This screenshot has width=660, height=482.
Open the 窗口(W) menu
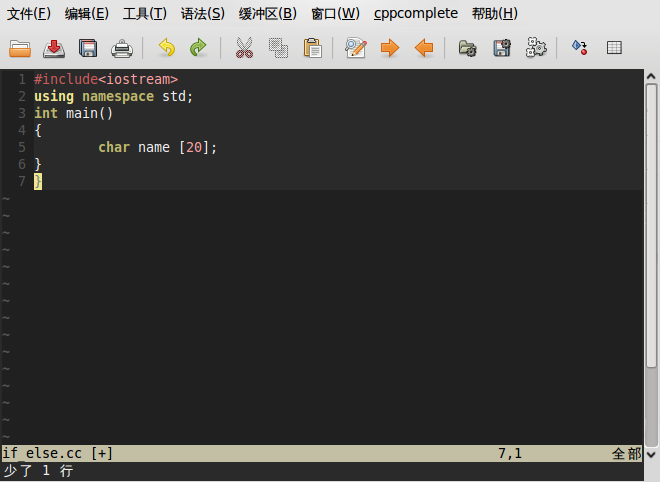pyautogui.click(x=335, y=13)
